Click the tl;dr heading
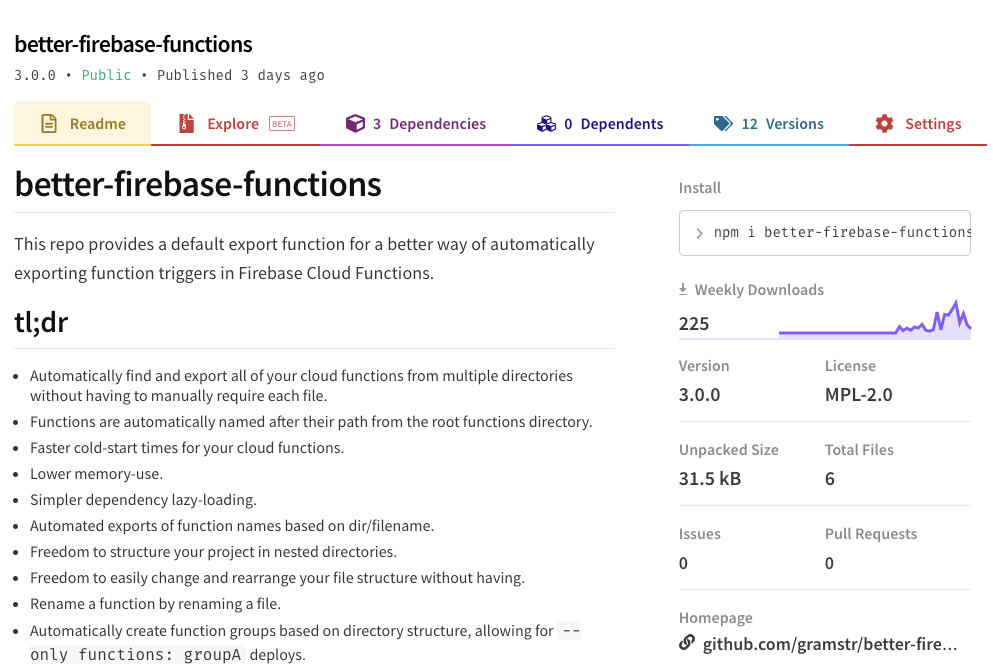 [42, 322]
